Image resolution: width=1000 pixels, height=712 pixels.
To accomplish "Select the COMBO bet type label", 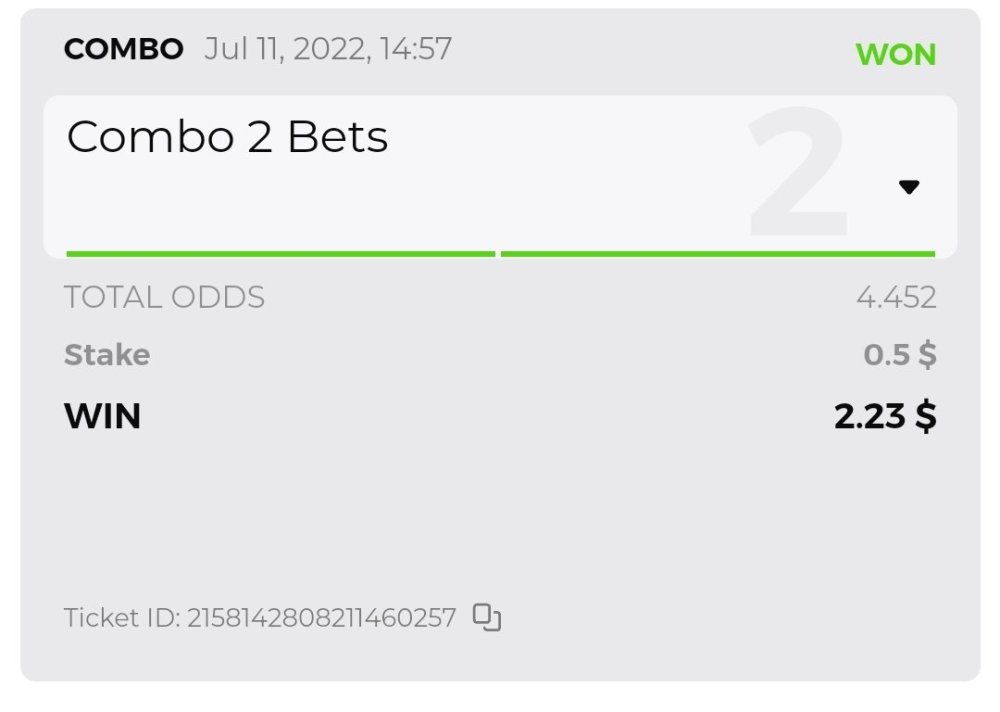I will pos(123,49).
